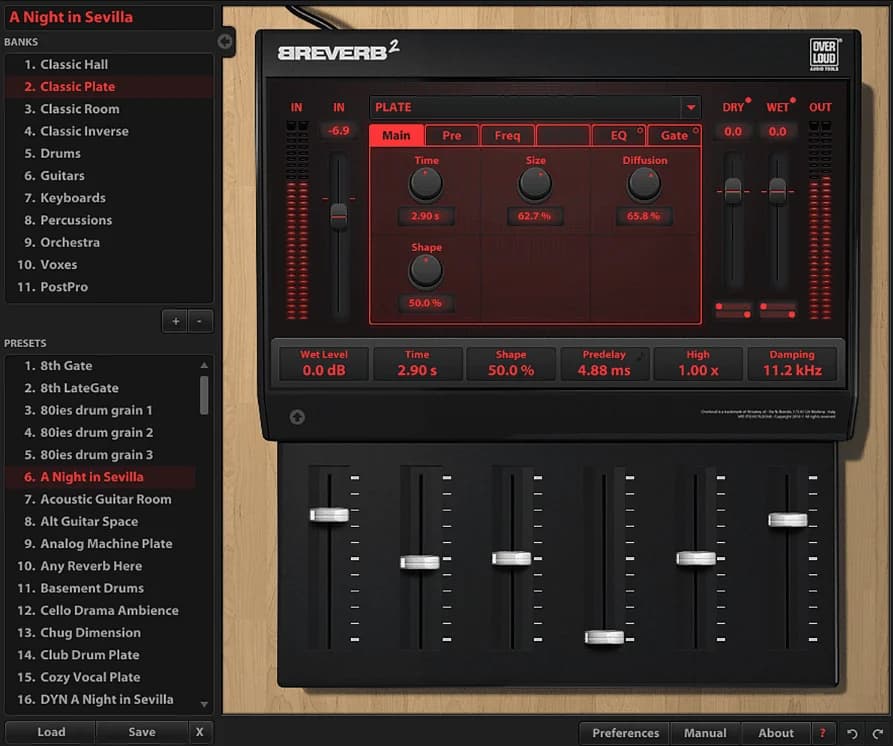Click the Load button
Screen dimensions: 893x746
[49, 733]
